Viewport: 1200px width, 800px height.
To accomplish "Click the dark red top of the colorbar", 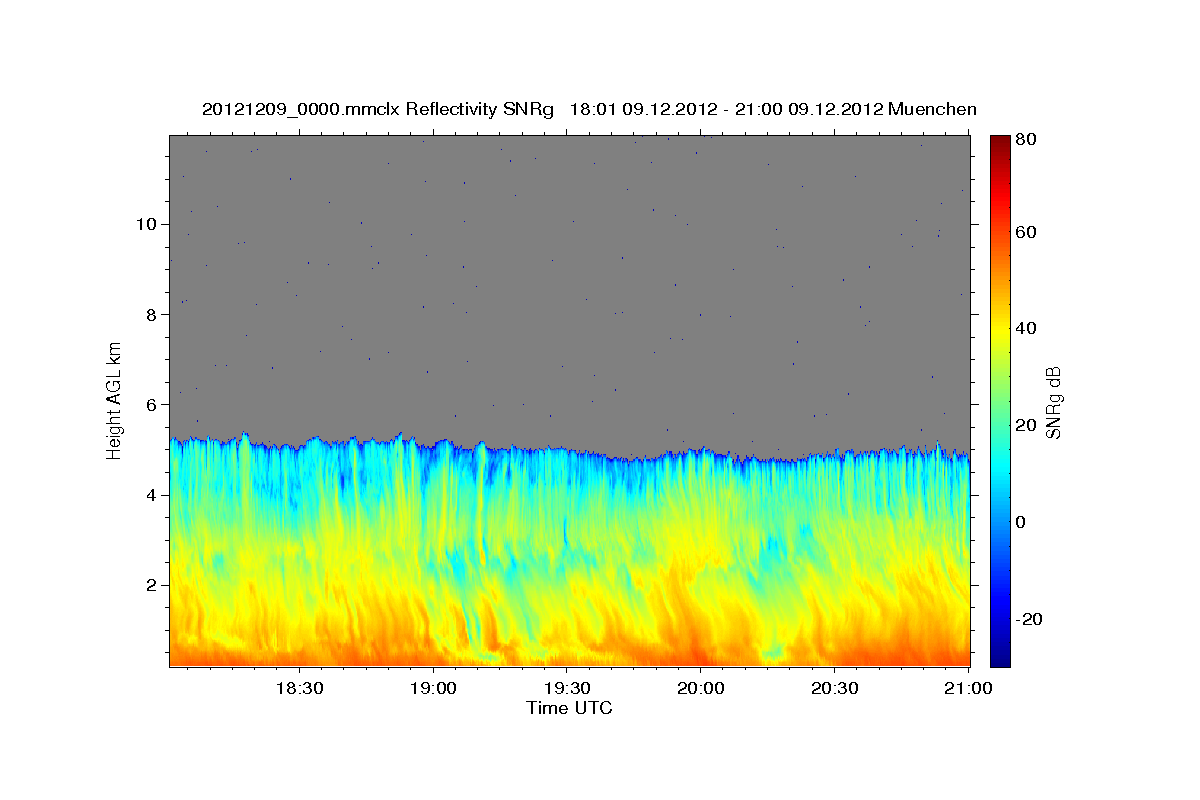I will point(1000,143).
